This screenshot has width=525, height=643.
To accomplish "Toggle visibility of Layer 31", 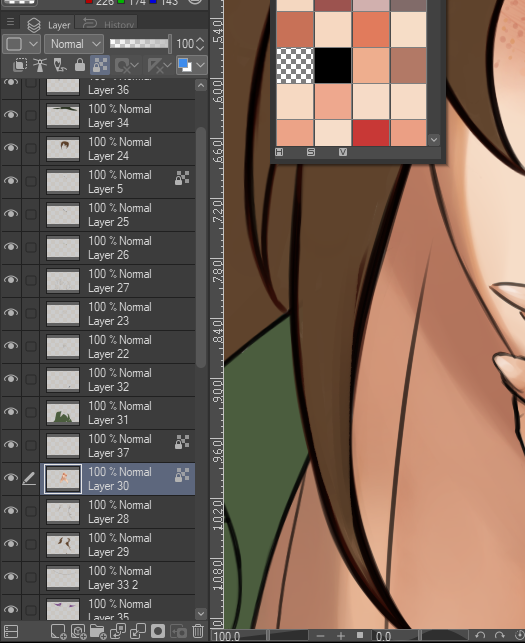I will click(11, 412).
